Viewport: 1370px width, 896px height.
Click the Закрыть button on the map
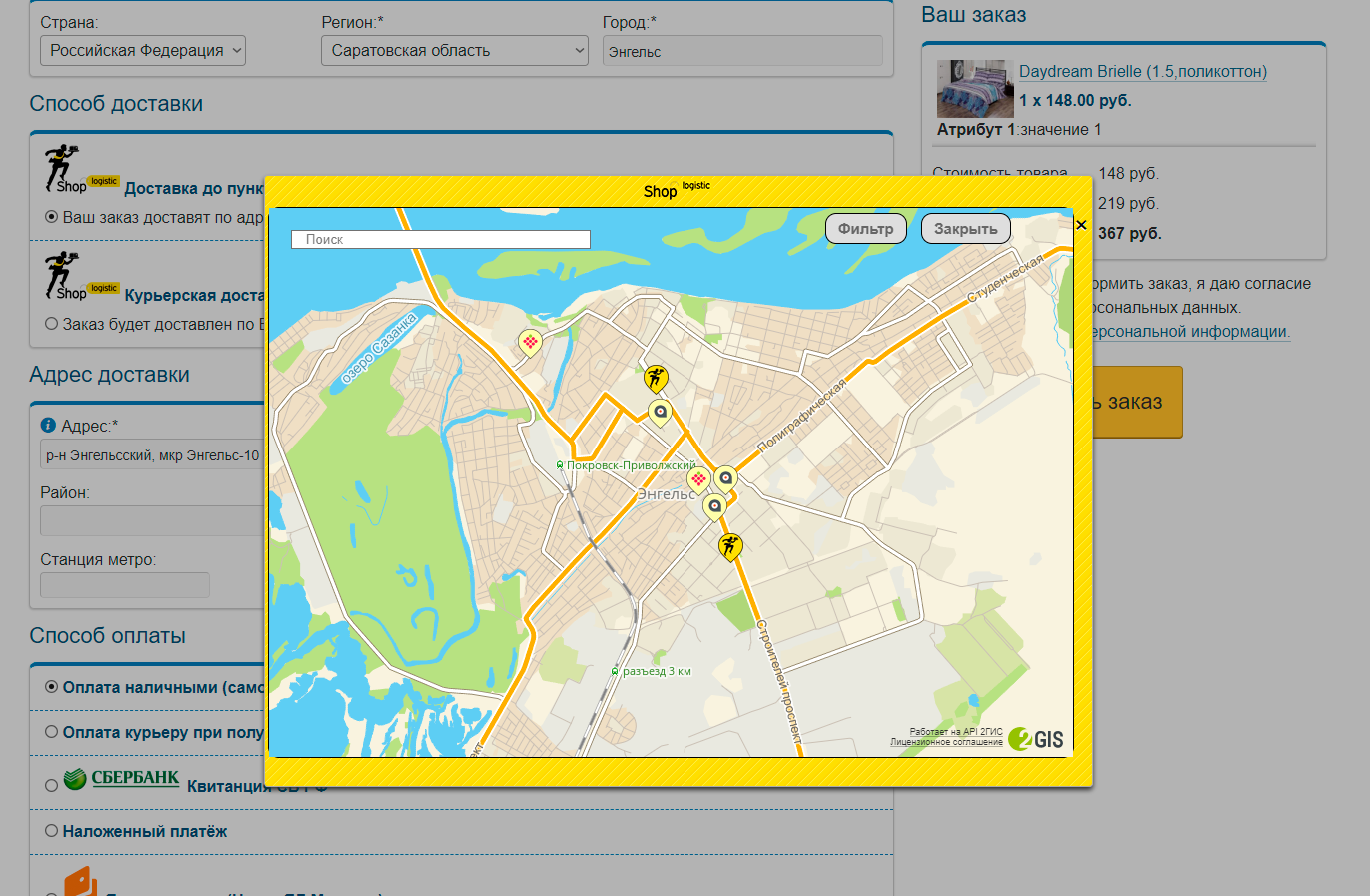pos(966,229)
